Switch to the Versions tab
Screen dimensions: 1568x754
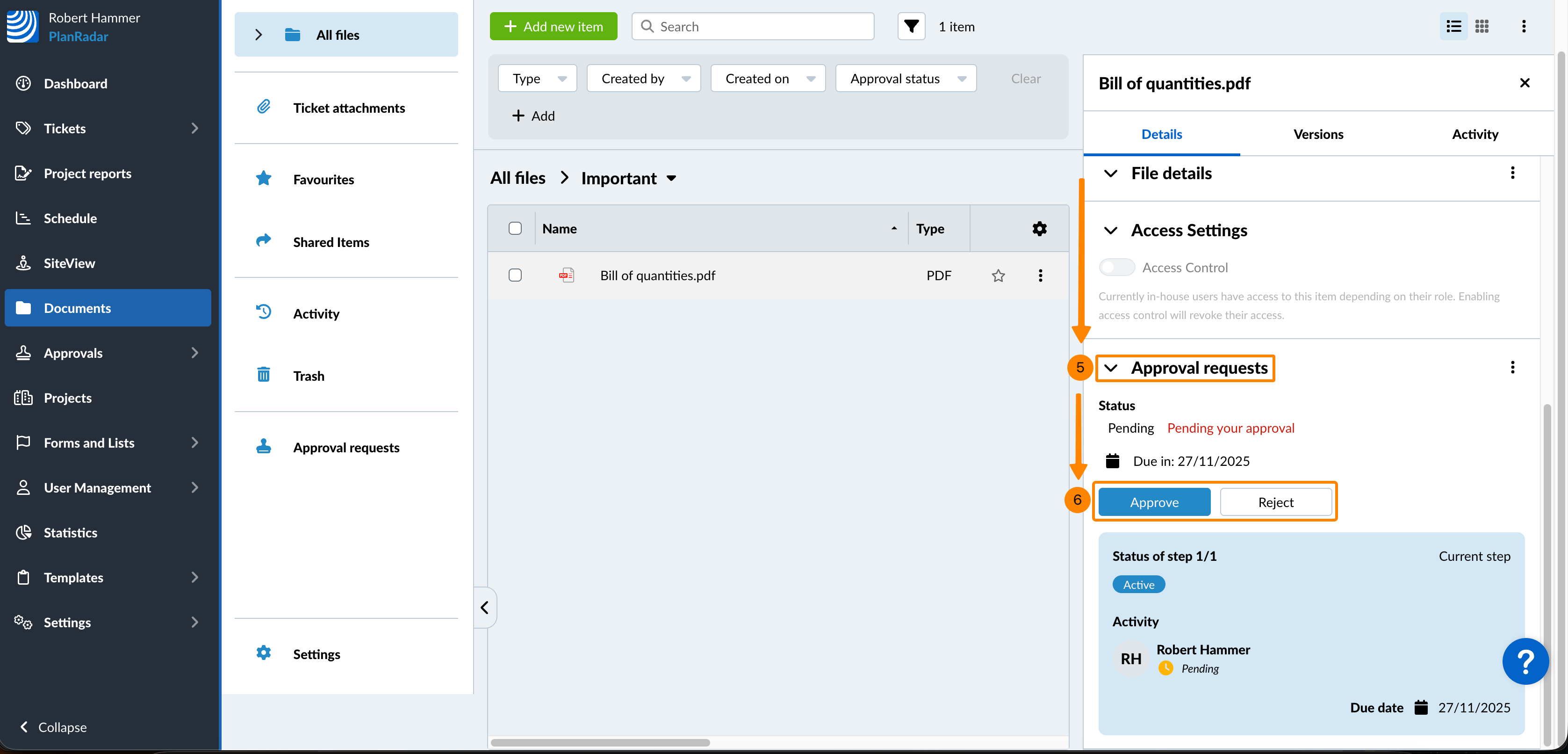click(x=1318, y=134)
